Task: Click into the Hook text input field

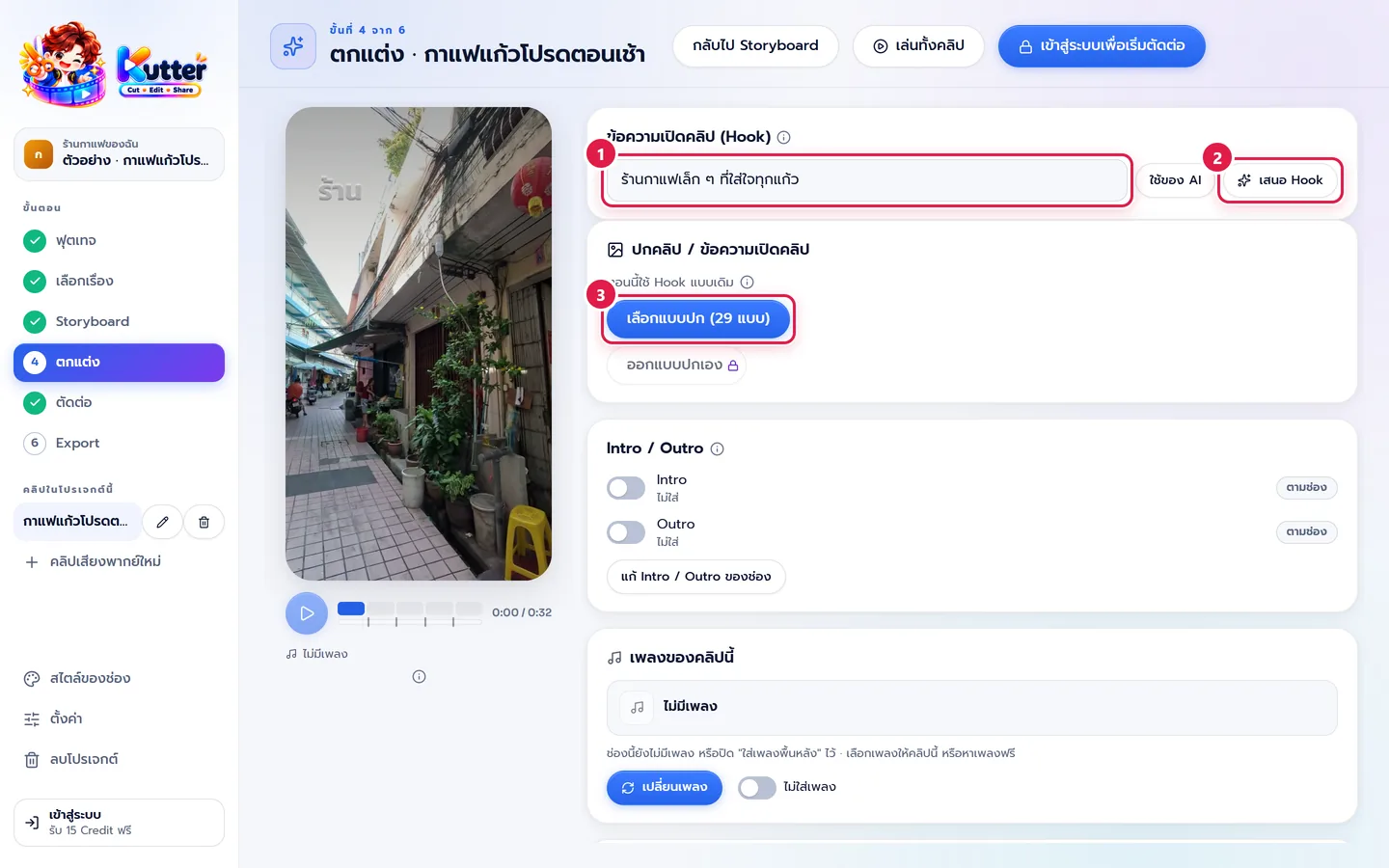Action: 867,180
